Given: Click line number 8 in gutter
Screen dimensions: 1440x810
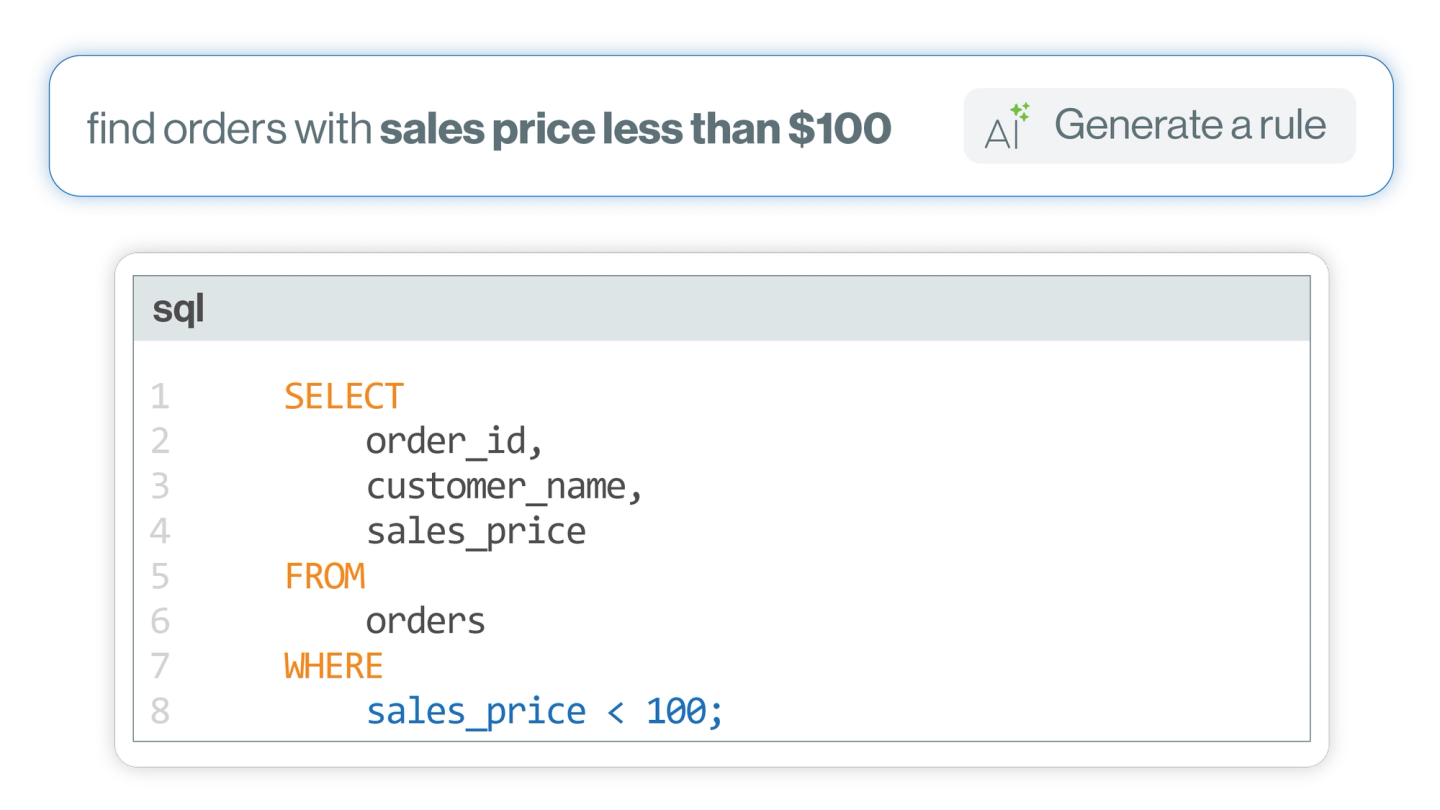Looking at the screenshot, I should click(160, 711).
